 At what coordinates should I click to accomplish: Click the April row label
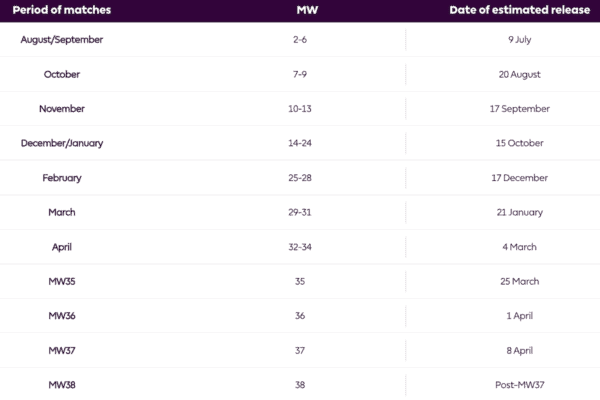(62, 247)
